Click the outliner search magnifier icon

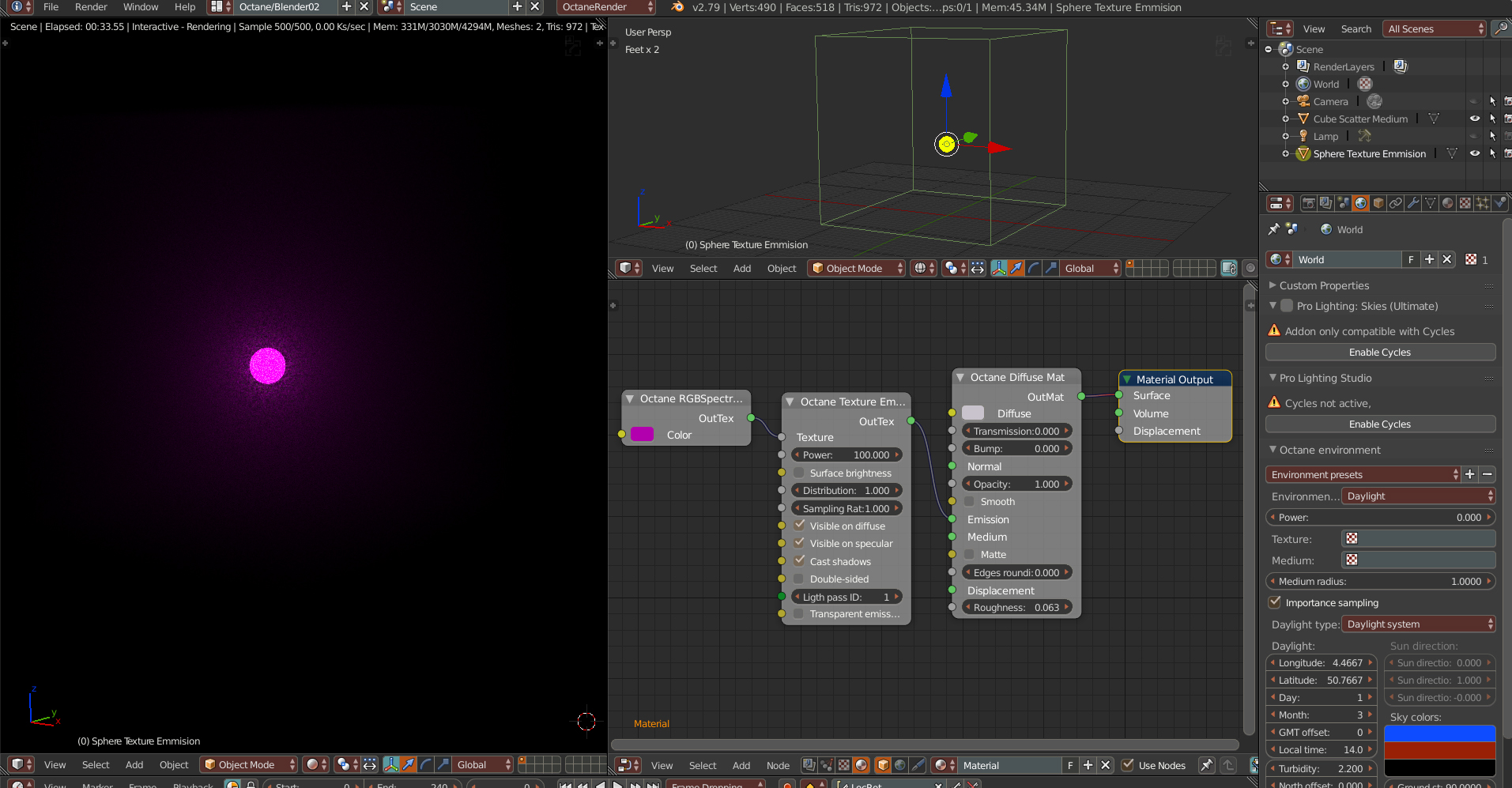pyautogui.click(x=1499, y=28)
